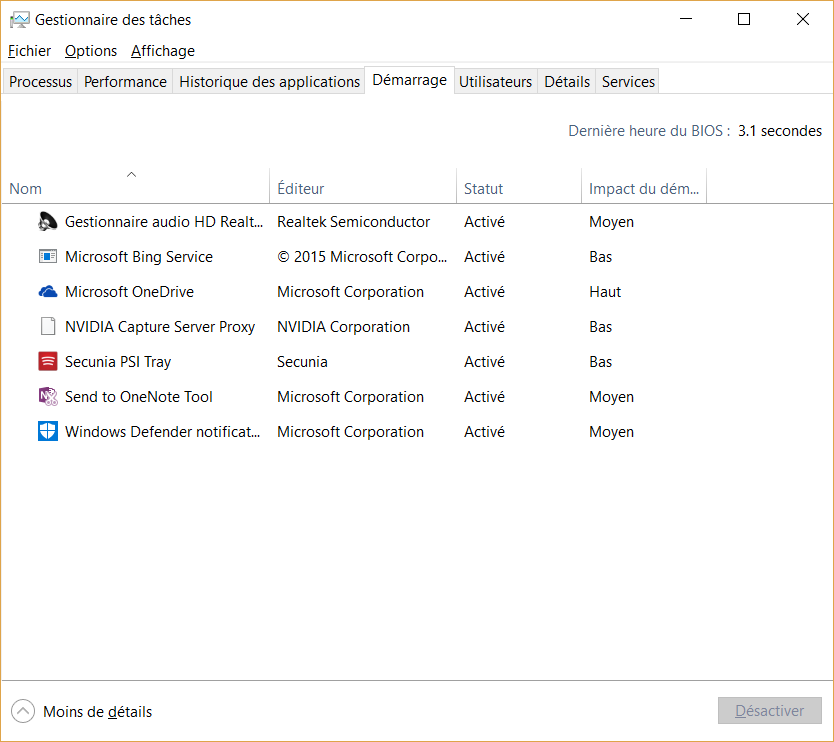
Task: Close the Gestionnaire des tâches window
Action: tap(803, 19)
